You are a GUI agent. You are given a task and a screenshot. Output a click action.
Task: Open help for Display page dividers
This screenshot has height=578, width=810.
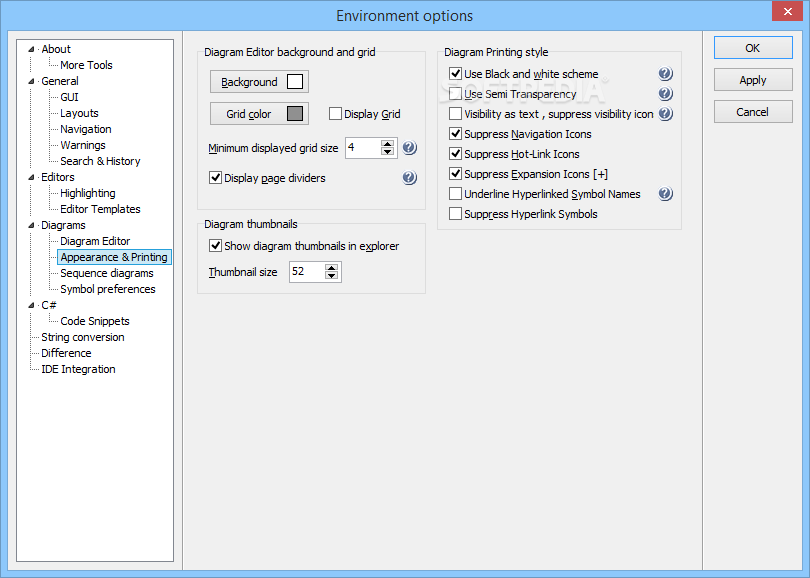[x=410, y=178]
